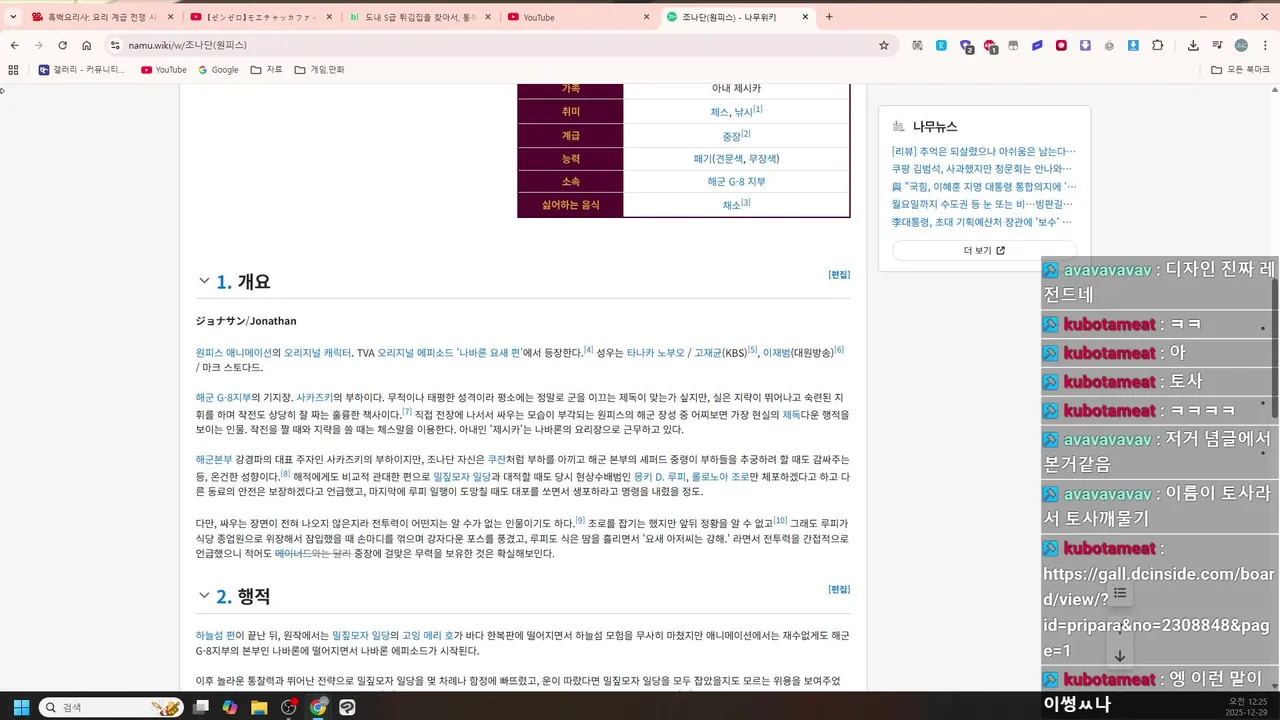Click the blue download-arrow extension icon
This screenshot has width=1280, height=720.
pyautogui.click(x=1134, y=45)
